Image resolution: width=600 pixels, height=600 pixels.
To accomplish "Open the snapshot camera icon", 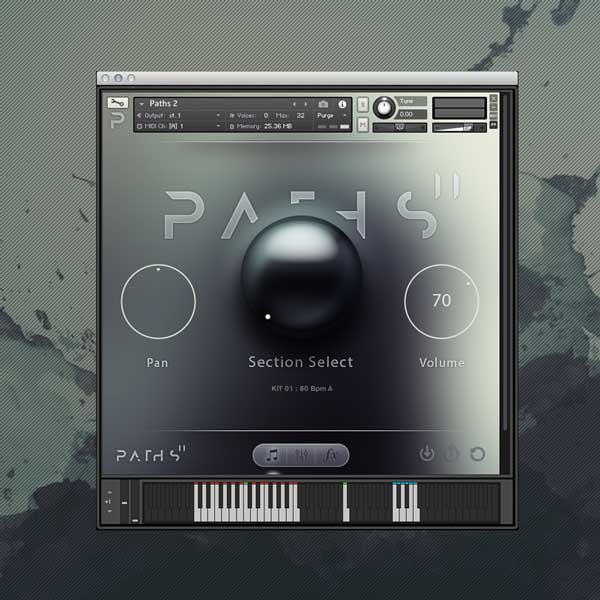I will pos(323,103).
